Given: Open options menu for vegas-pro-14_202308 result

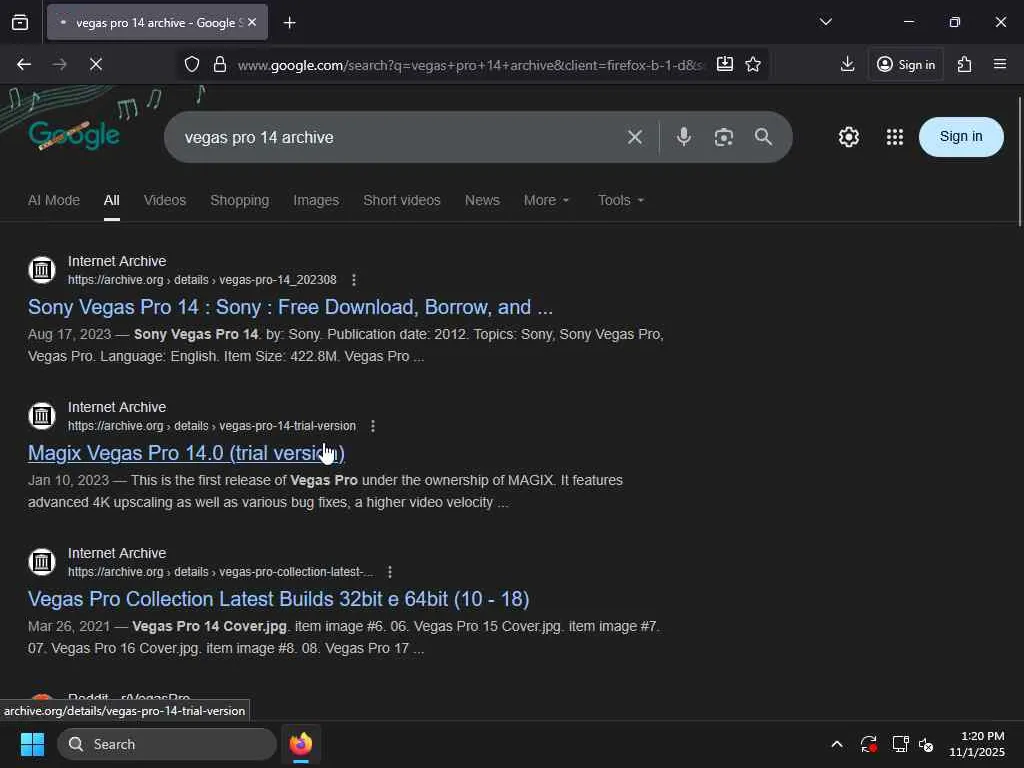Looking at the screenshot, I should pos(354,280).
